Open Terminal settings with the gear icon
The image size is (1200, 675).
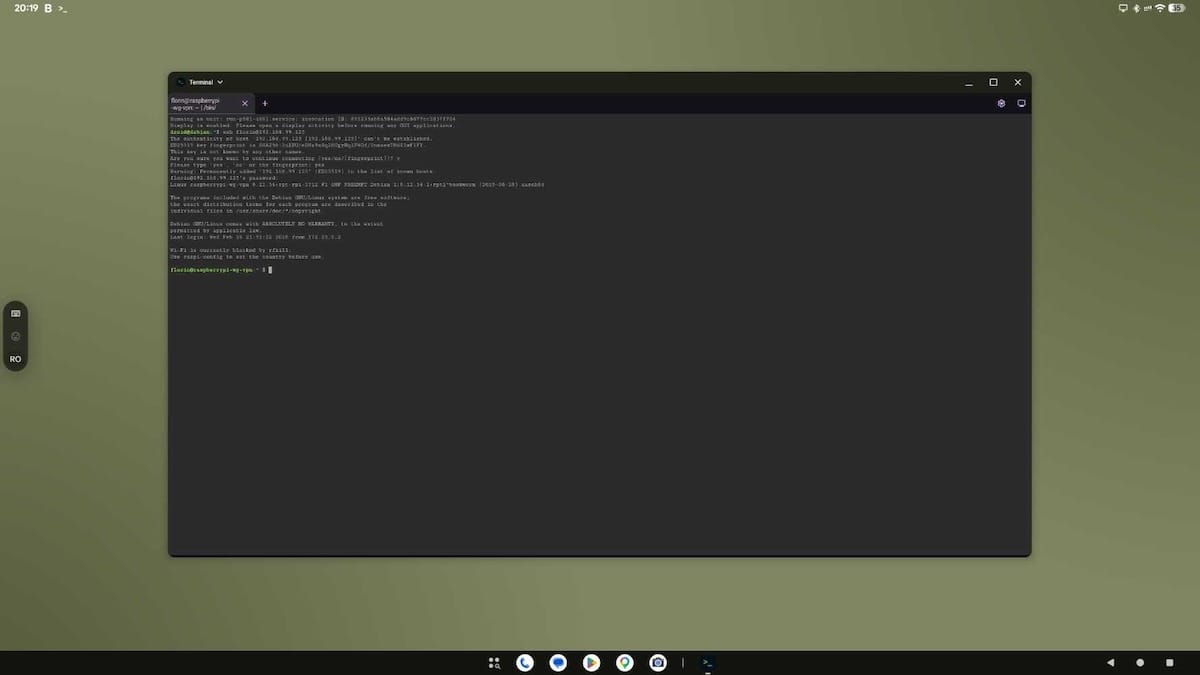point(1001,103)
